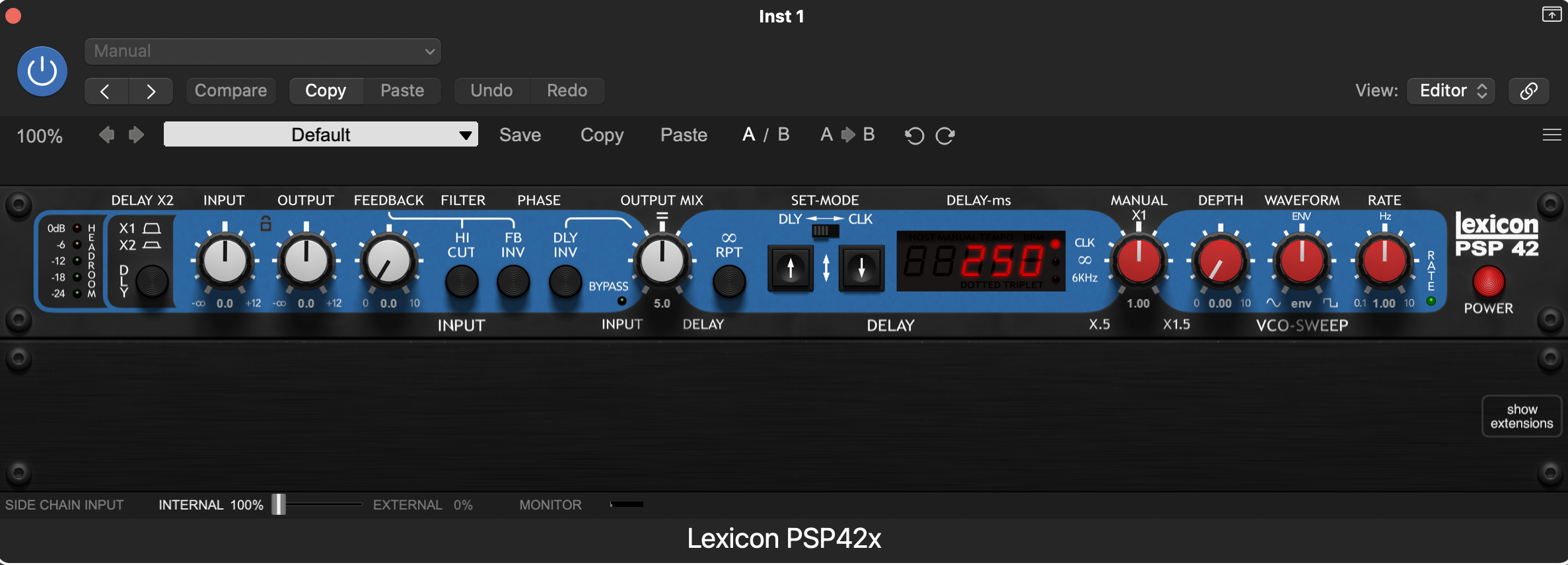Click Paste in the Logic header
Viewport: 1568px width, 565px height.
point(402,91)
